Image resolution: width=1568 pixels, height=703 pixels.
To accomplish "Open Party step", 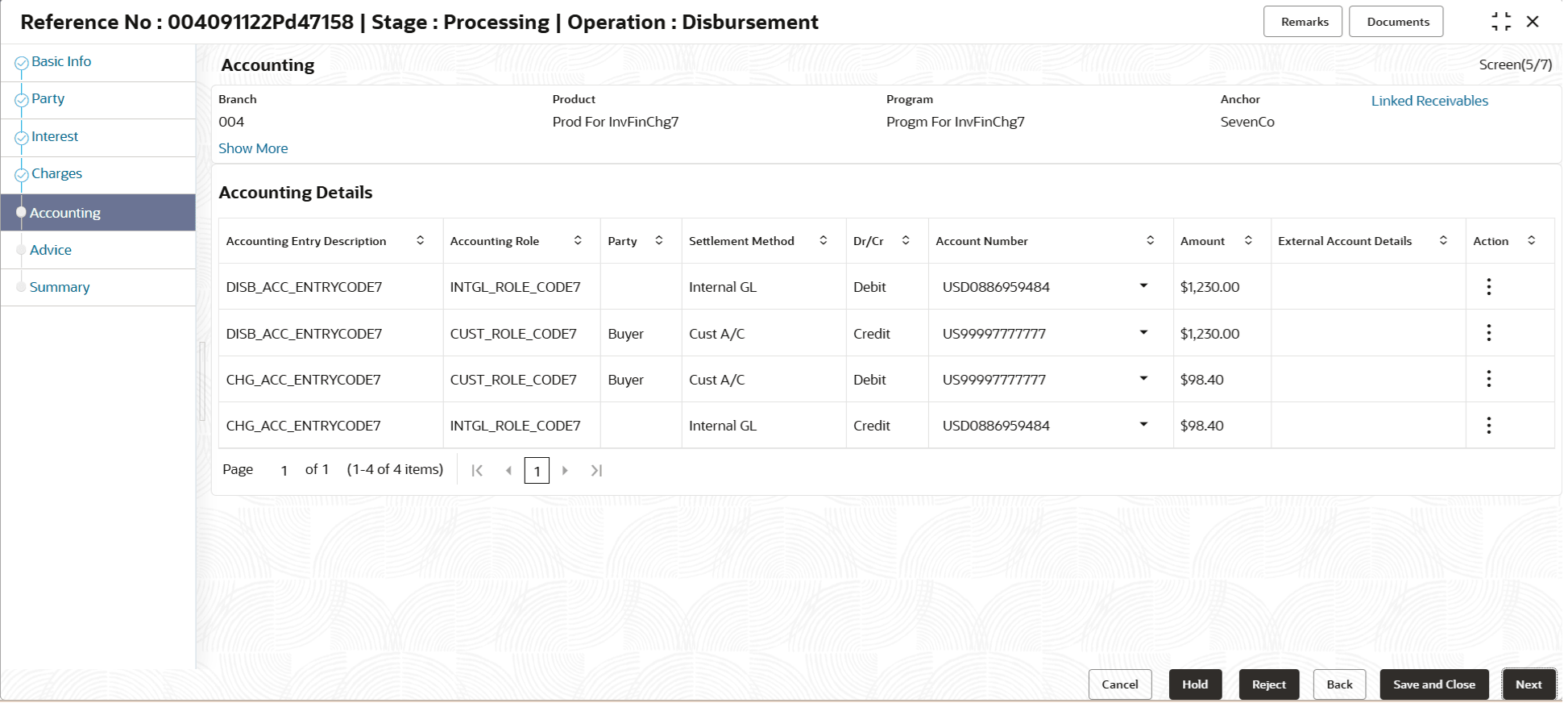I will tap(48, 98).
